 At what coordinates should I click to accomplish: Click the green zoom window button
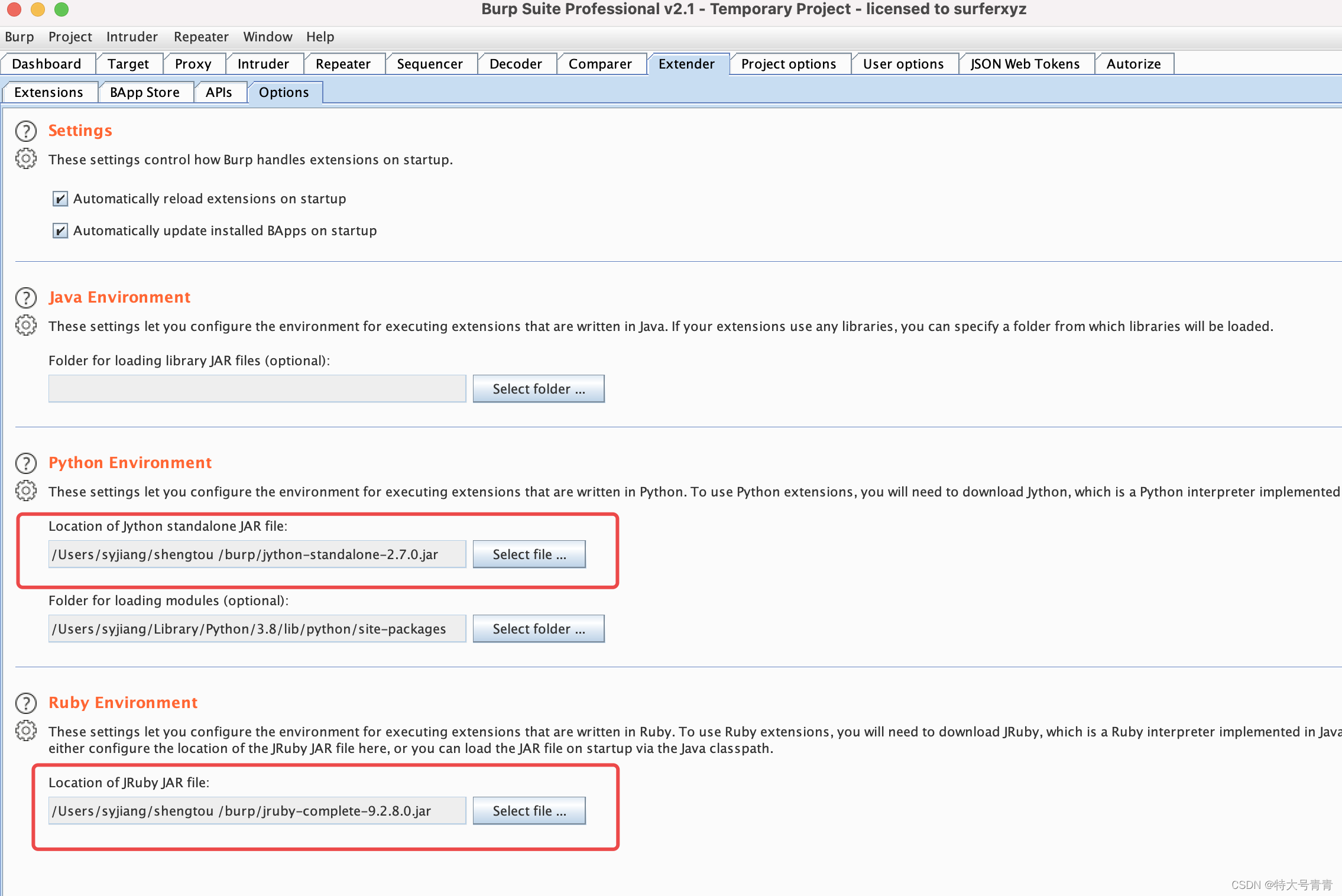pos(61,9)
